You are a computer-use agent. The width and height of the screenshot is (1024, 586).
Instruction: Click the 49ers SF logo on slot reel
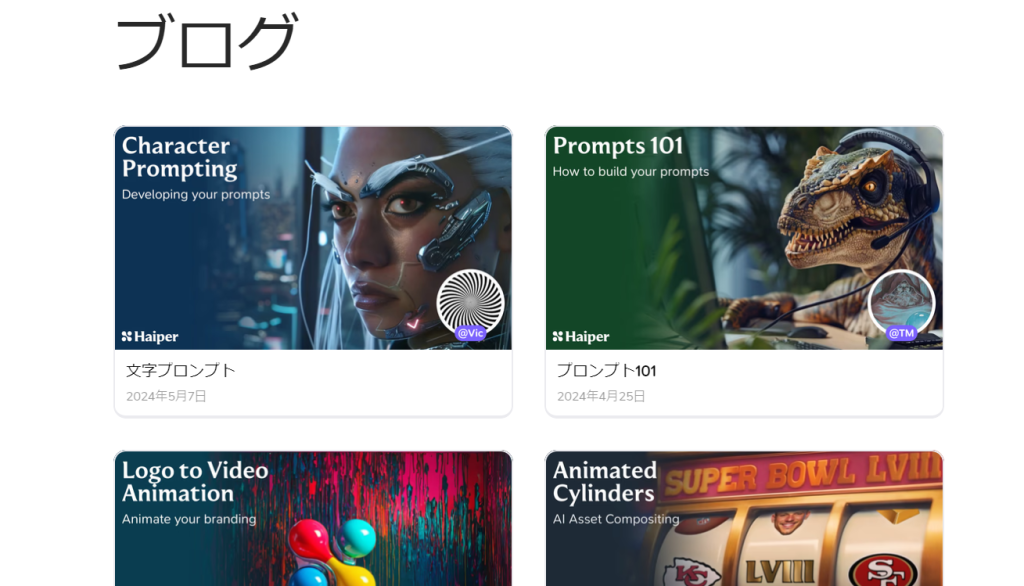tap(884, 571)
